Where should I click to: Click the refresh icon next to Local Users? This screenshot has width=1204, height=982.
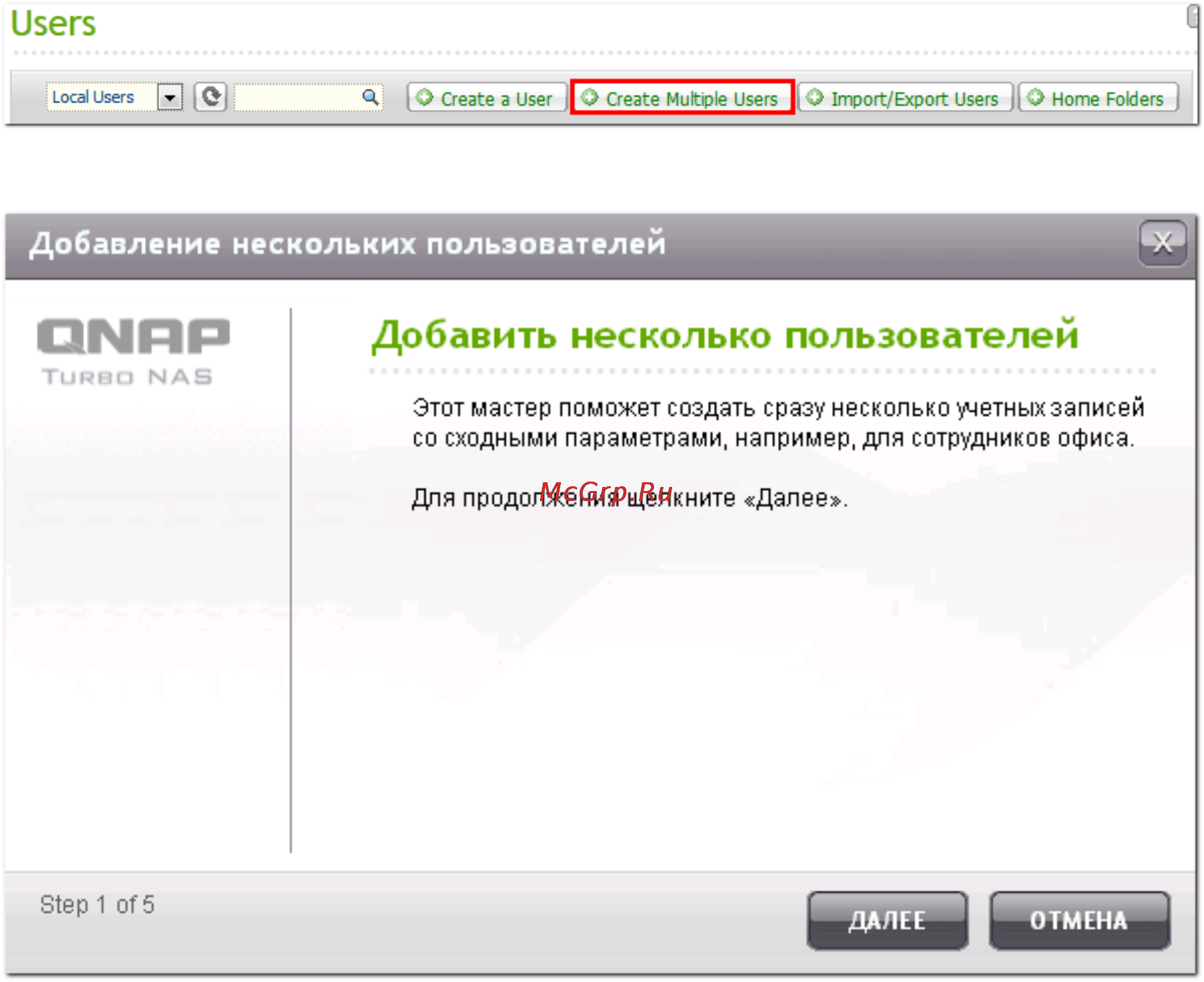pyautogui.click(x=210, y=97)
